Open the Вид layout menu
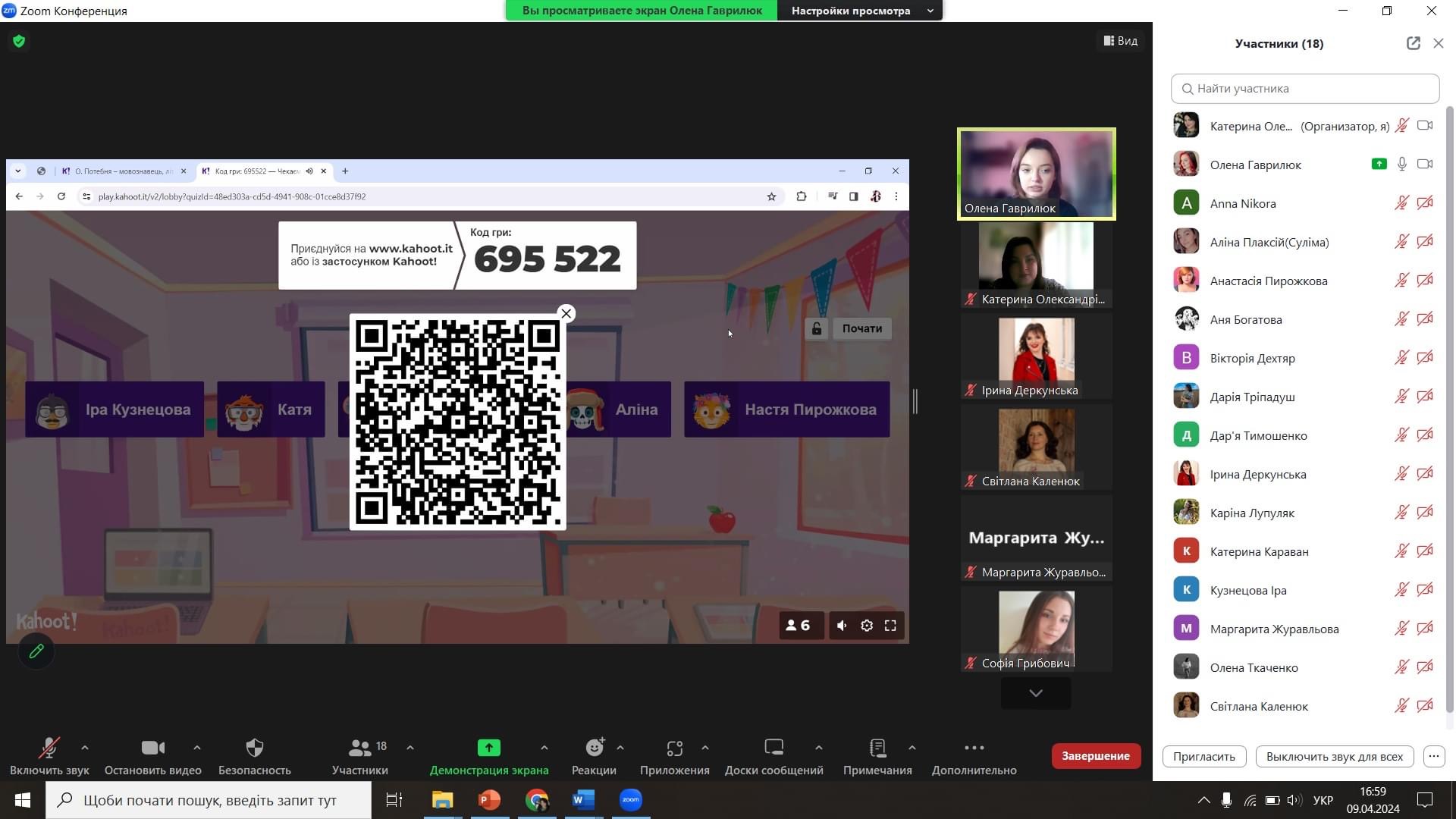Screen dimensions: 1456x819 [x=1121, y=41]
